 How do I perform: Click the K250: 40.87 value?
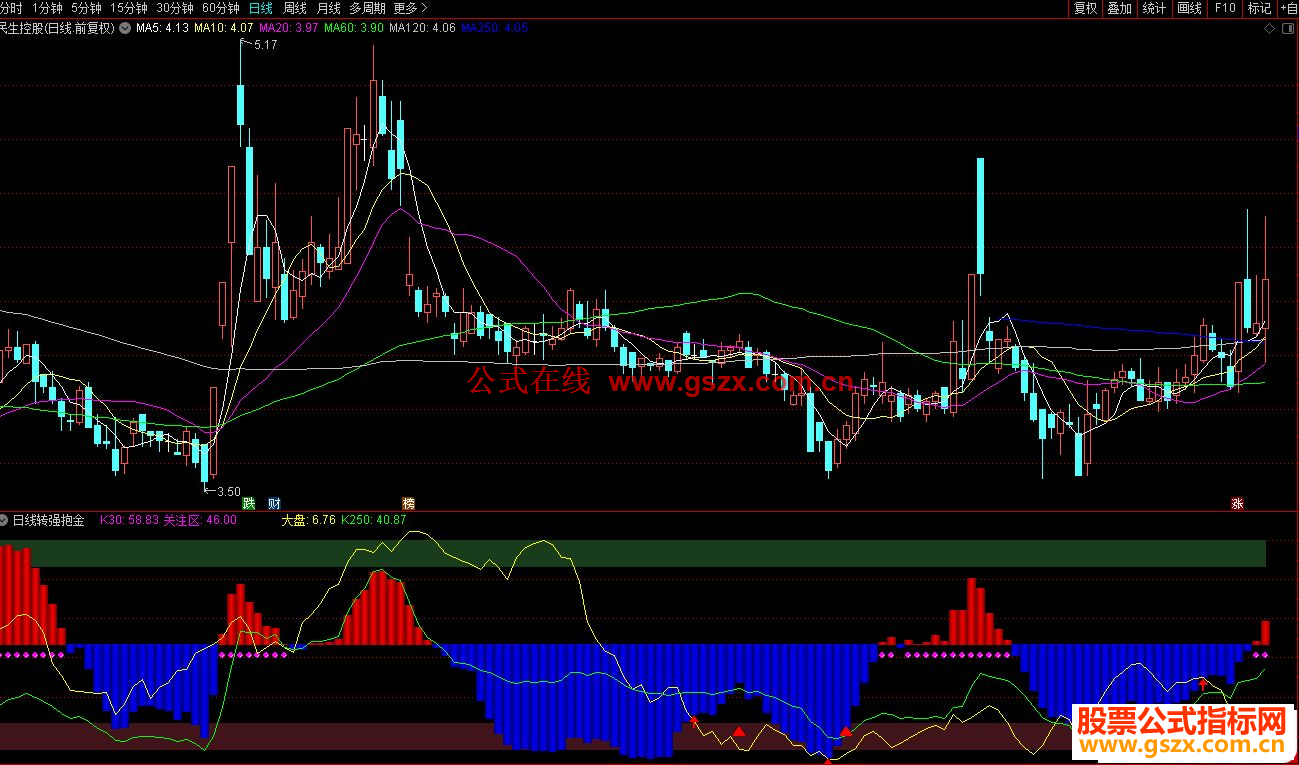coord(374,520)
